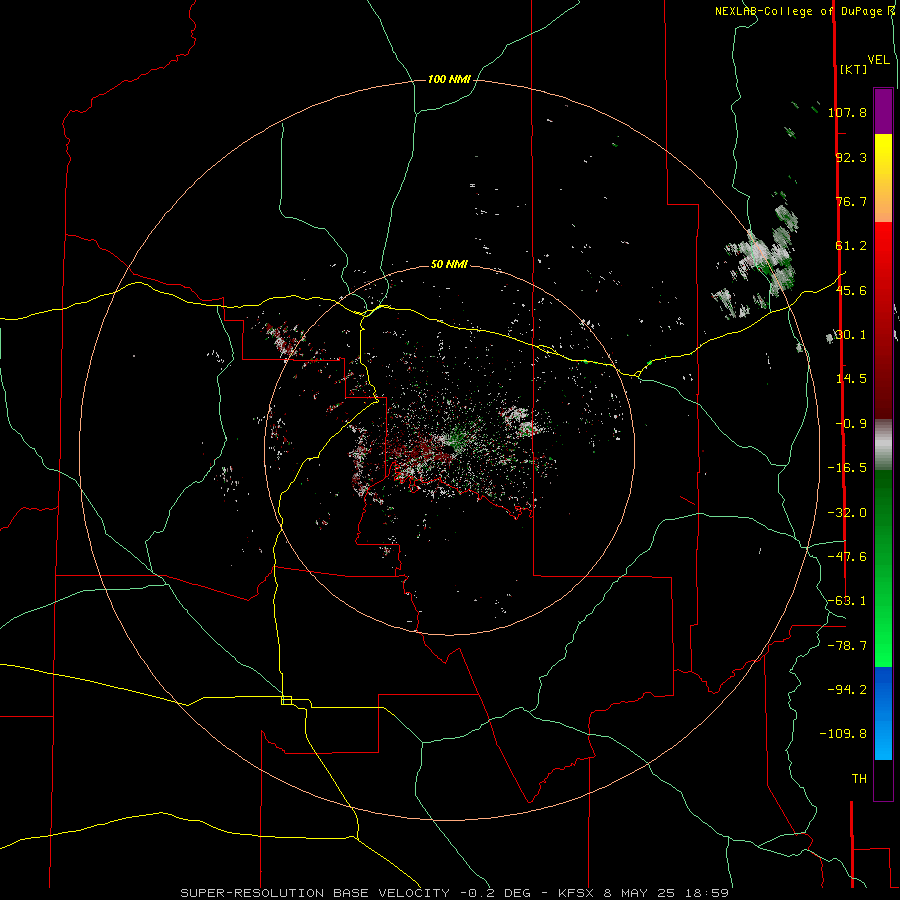Screen dimensions: 900x900
Task: Select the 45.6 value on velocity scale
Action: pyautogui.click(x=851, y=290)
